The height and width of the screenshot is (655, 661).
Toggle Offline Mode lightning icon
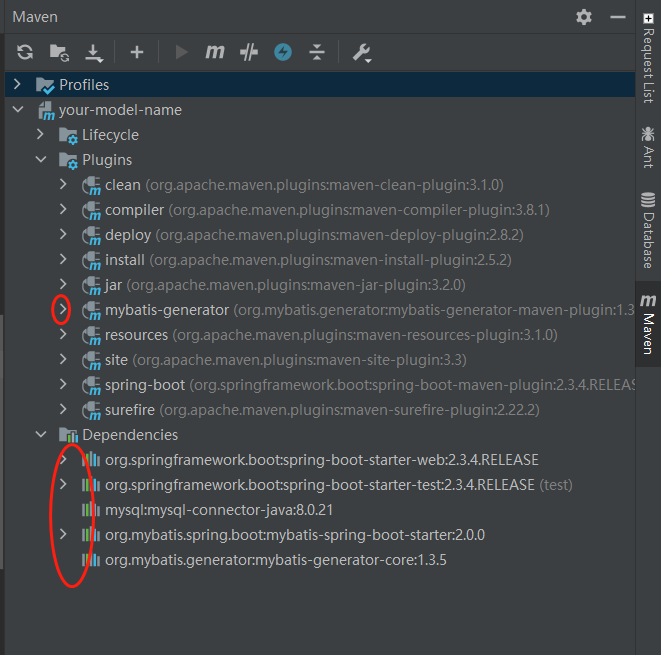(x=283, y=52)
